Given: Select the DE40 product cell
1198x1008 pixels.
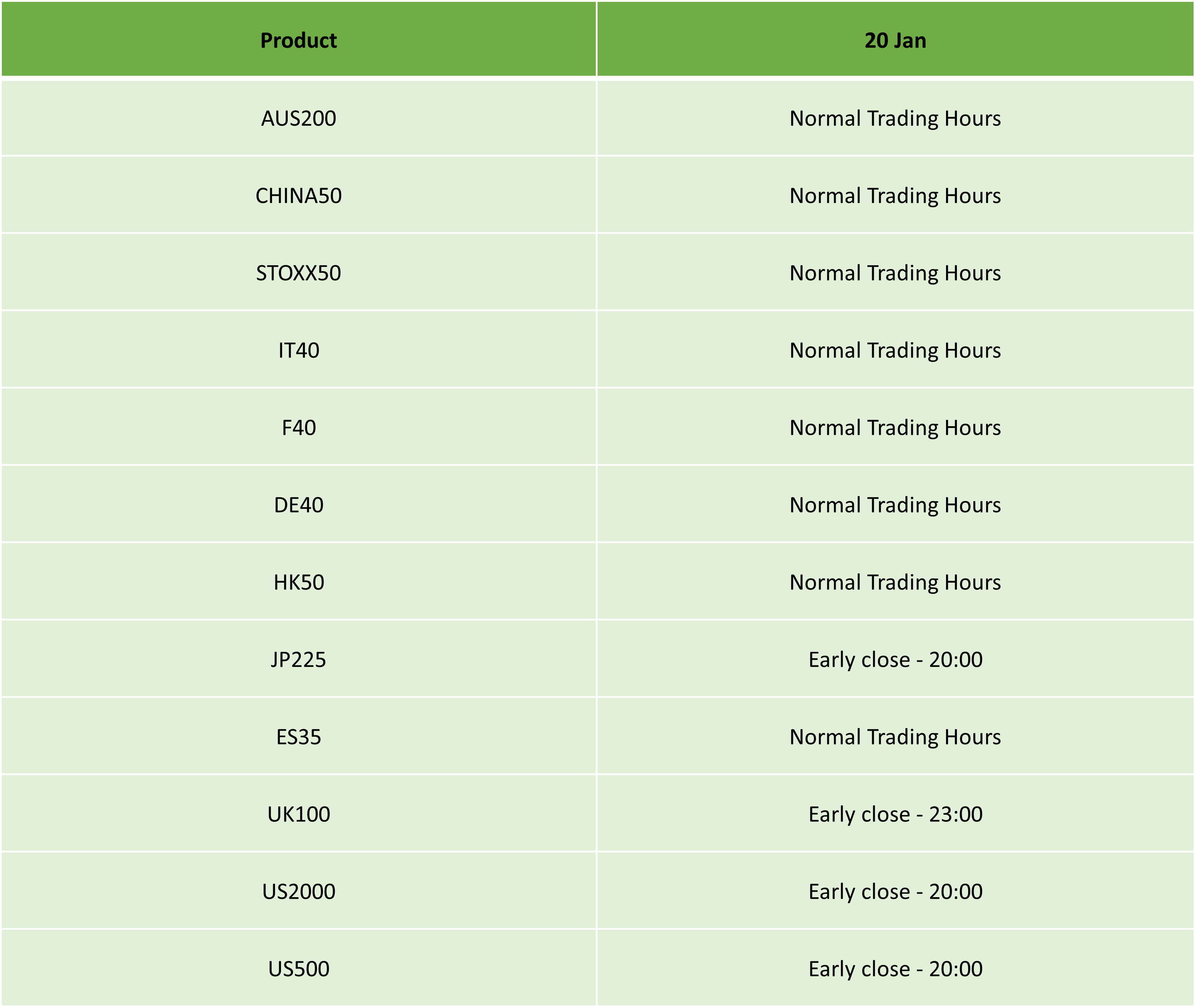Looking at the screenshot, I should [x=299, y=505].
